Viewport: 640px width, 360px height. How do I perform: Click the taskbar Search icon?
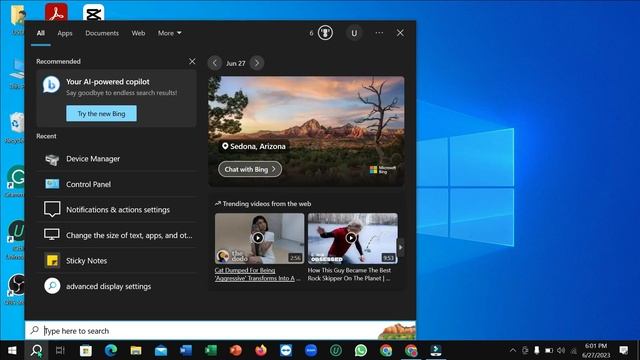(37, 350)
